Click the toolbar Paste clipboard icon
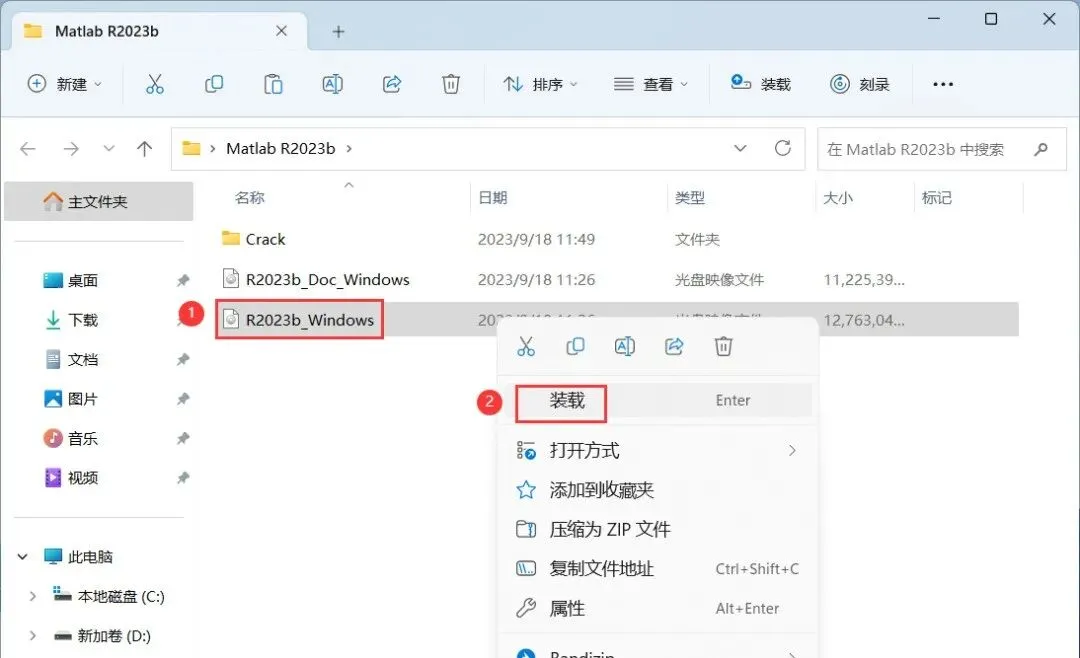The width and height of the screenshot is (1080, 658). click(273, 84)
